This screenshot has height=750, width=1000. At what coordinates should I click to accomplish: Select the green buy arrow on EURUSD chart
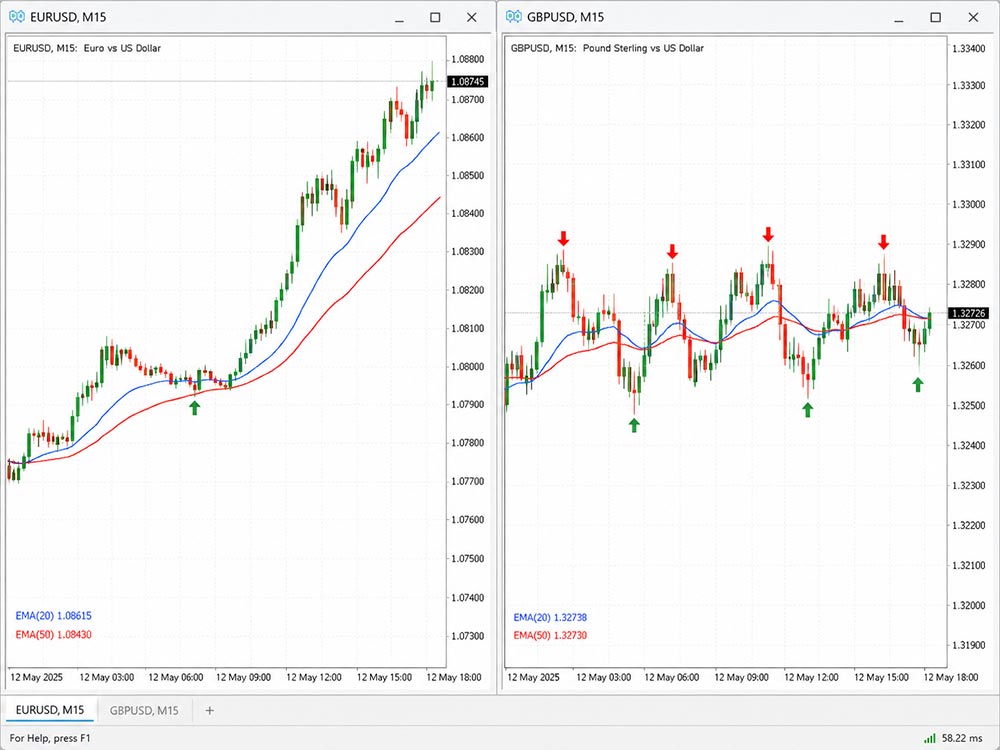click(195, 408)
